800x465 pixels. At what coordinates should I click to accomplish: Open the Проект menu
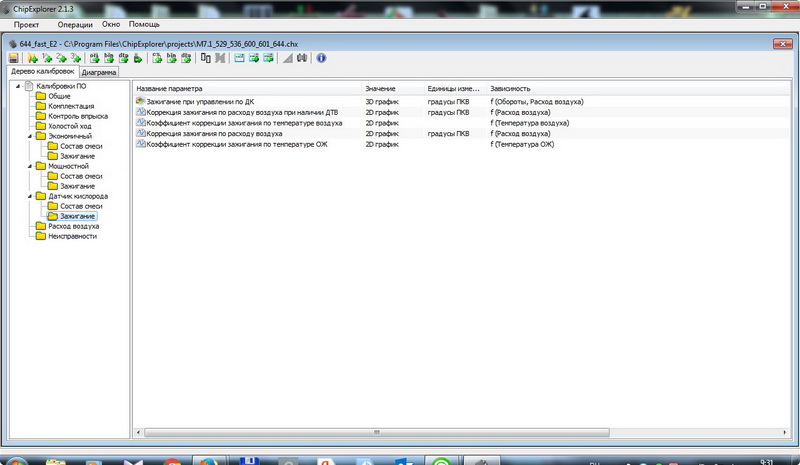pos(26,22)
